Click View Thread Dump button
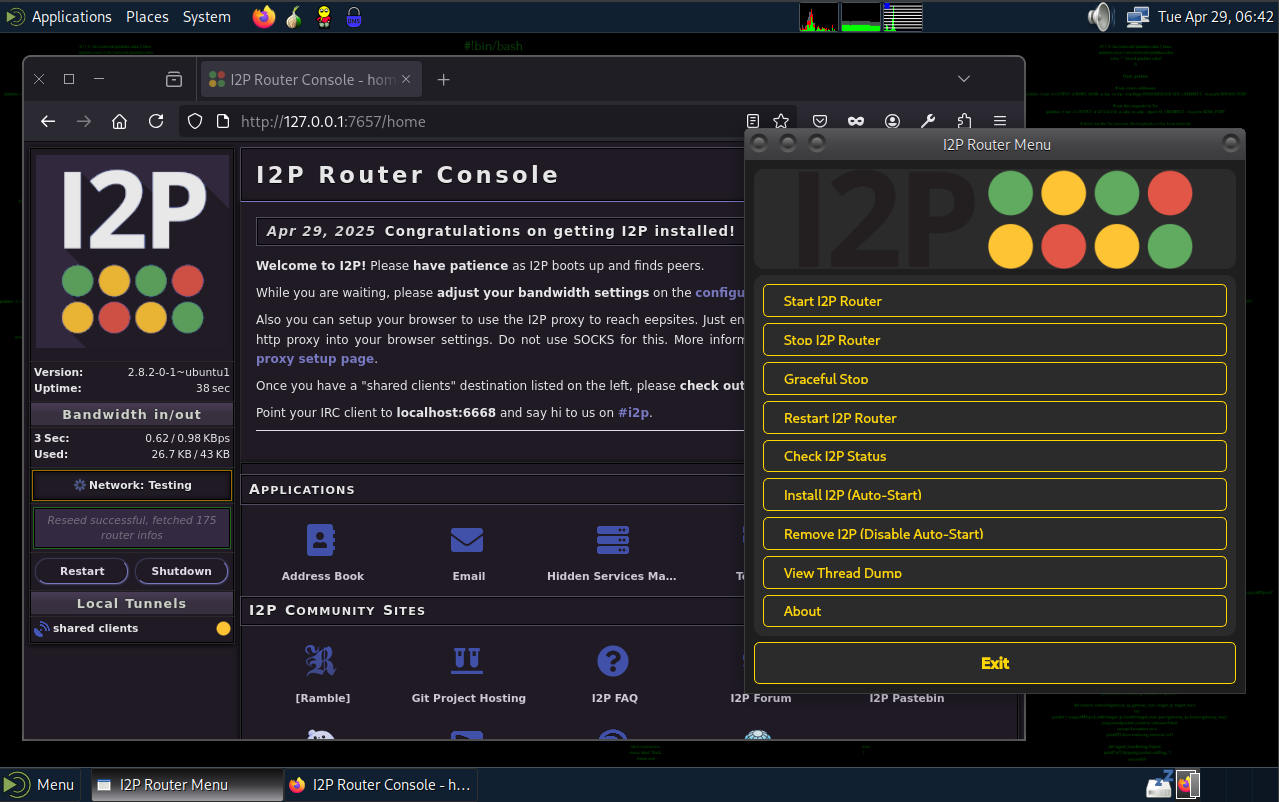 [995, 573]
